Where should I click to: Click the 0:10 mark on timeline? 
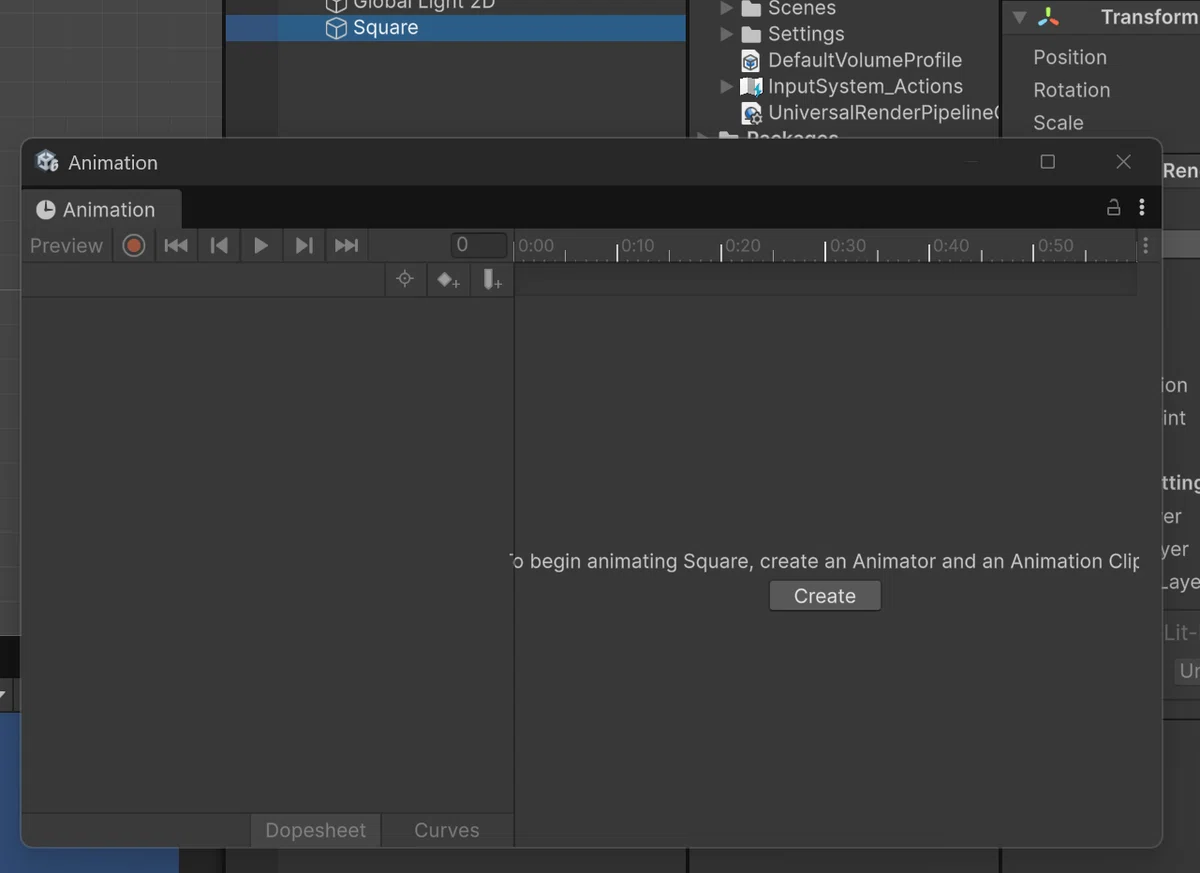636,245
